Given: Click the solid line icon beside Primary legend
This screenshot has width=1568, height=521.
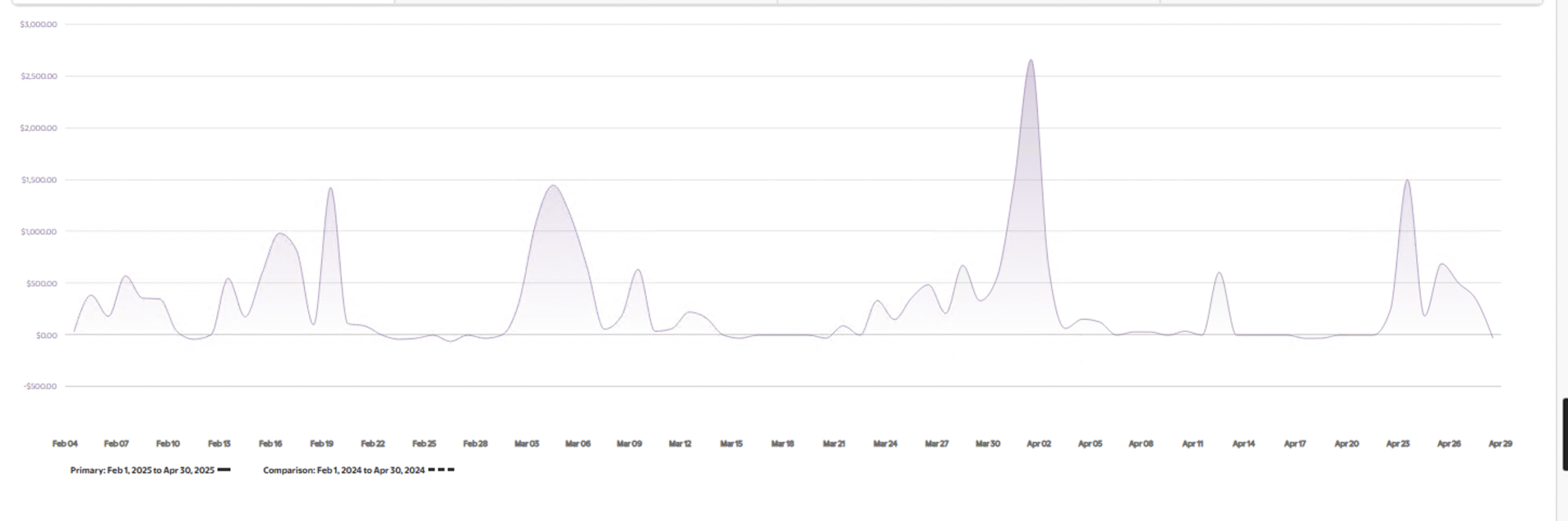Looking at the screenshot, I should coord(224,470).
